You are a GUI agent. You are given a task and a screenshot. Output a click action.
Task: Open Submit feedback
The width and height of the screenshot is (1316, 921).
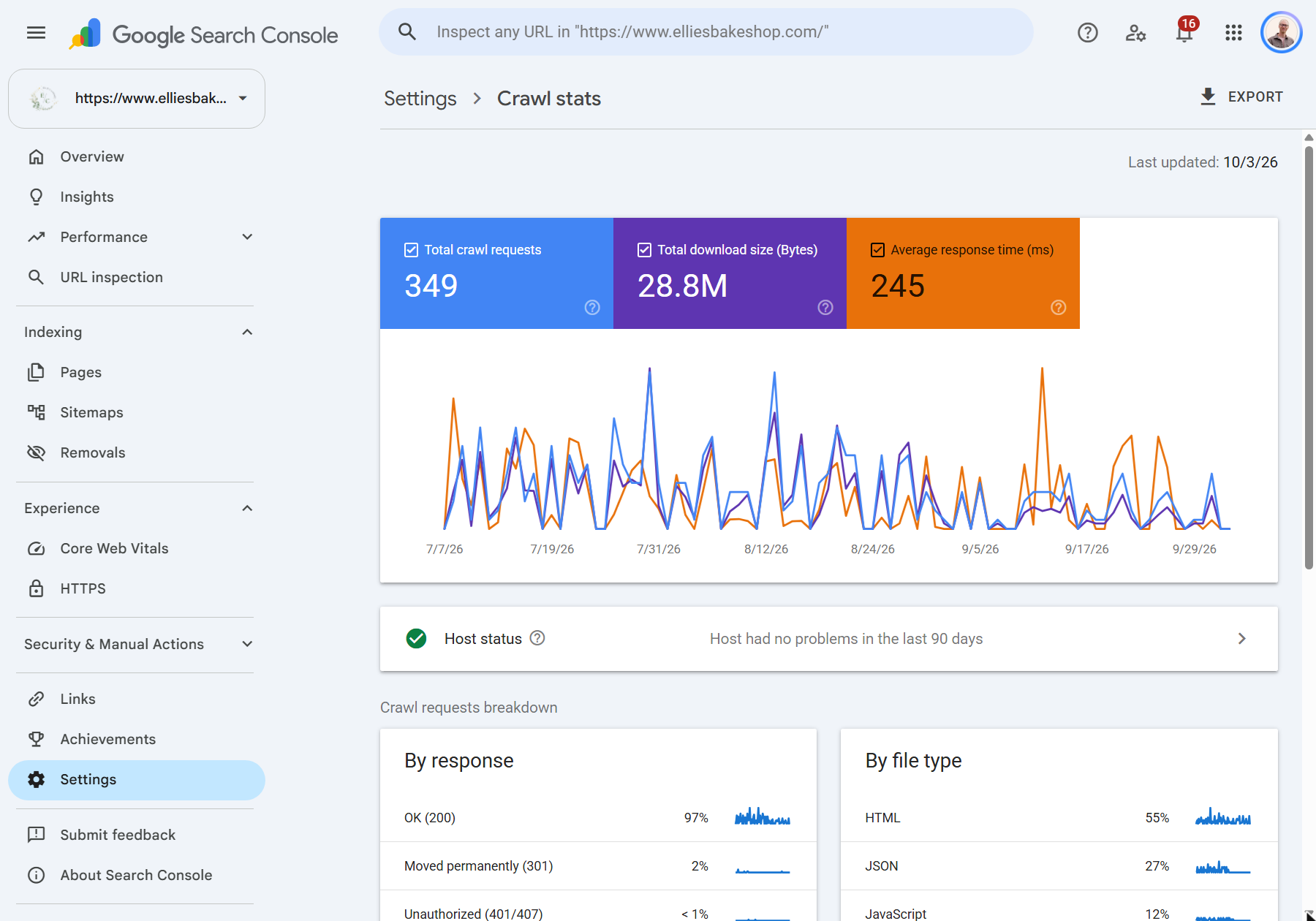coord(137,835)
